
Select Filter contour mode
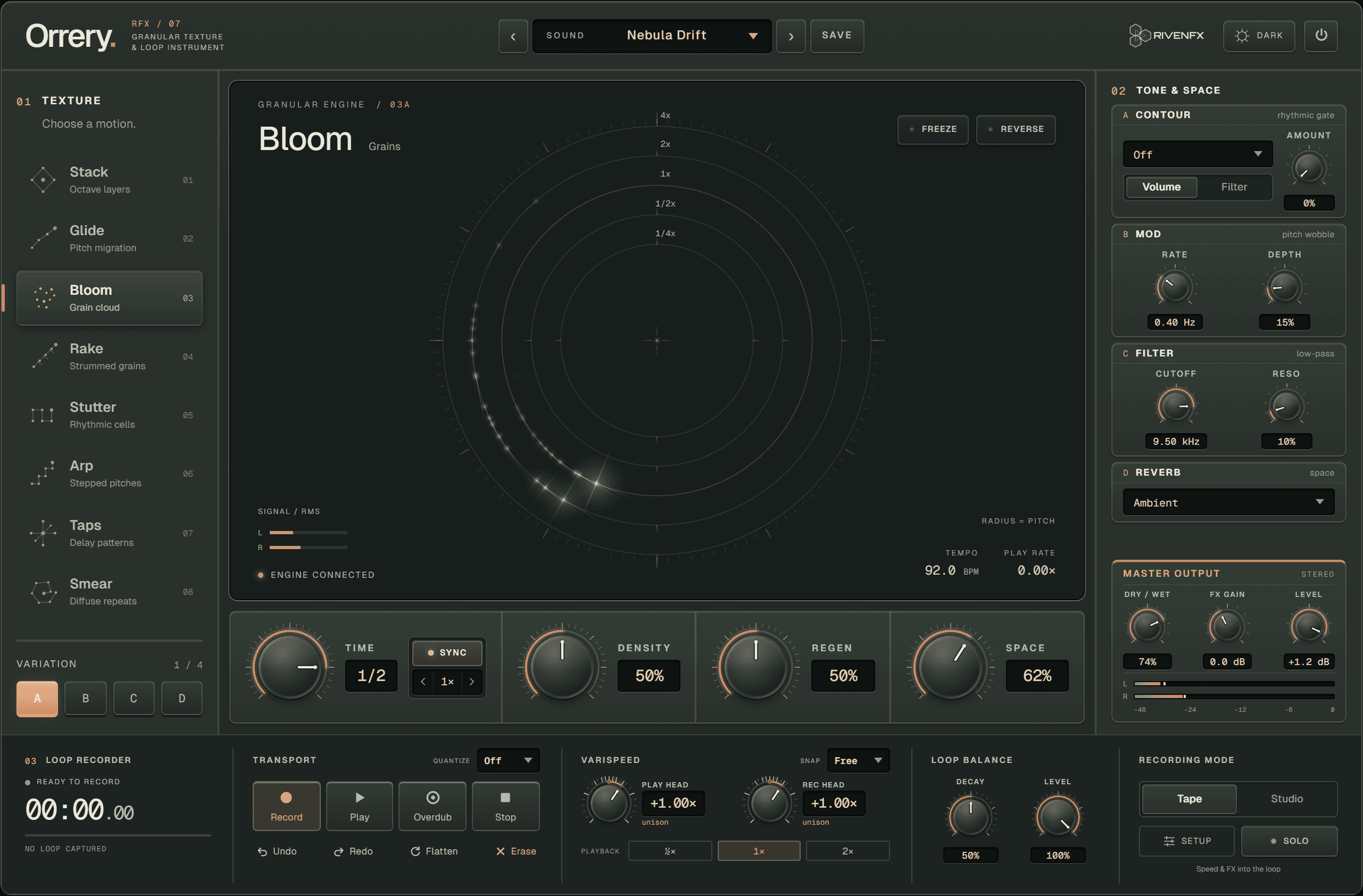point(1234,187)
